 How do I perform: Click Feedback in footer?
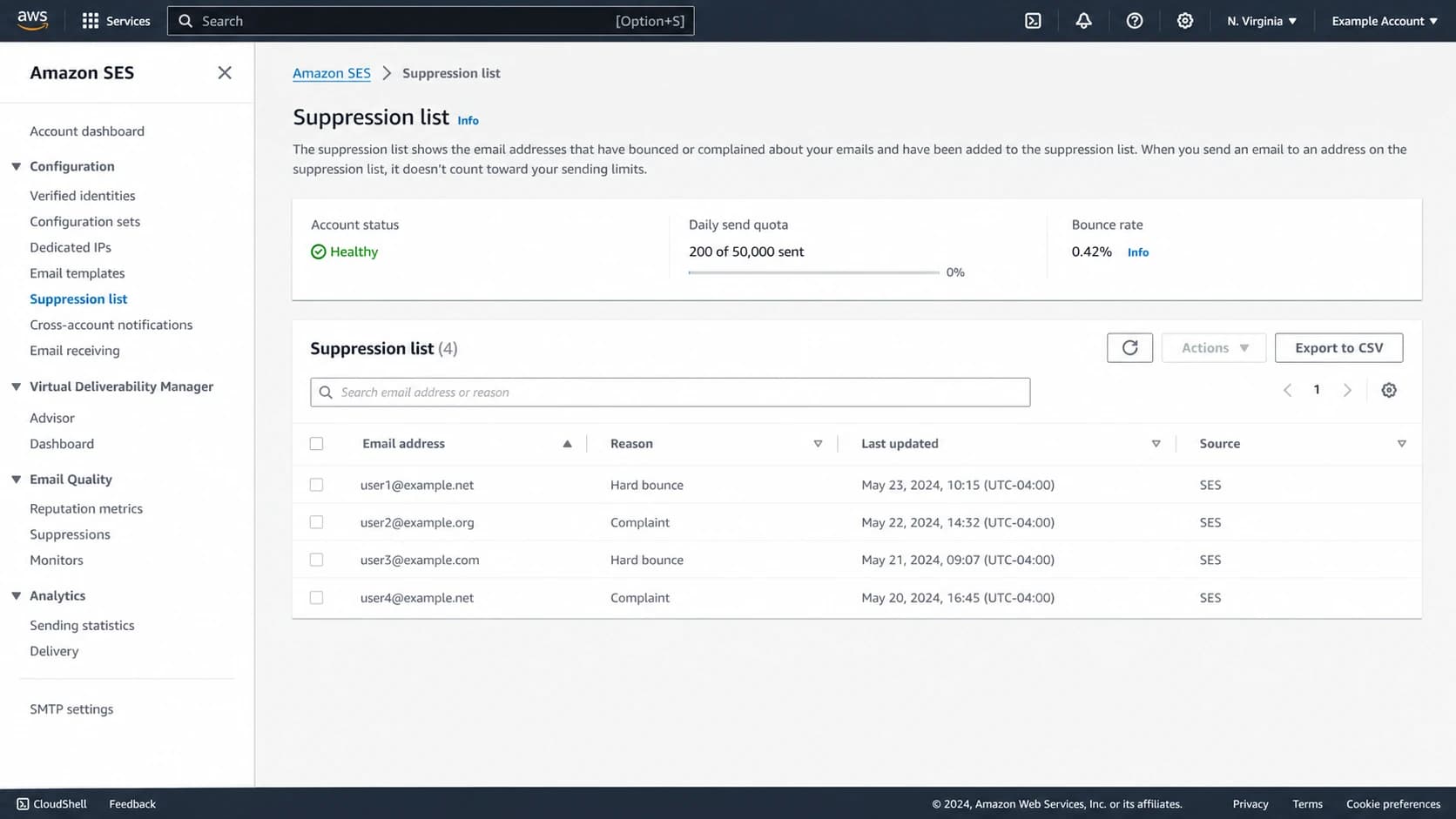click(132, 804)
